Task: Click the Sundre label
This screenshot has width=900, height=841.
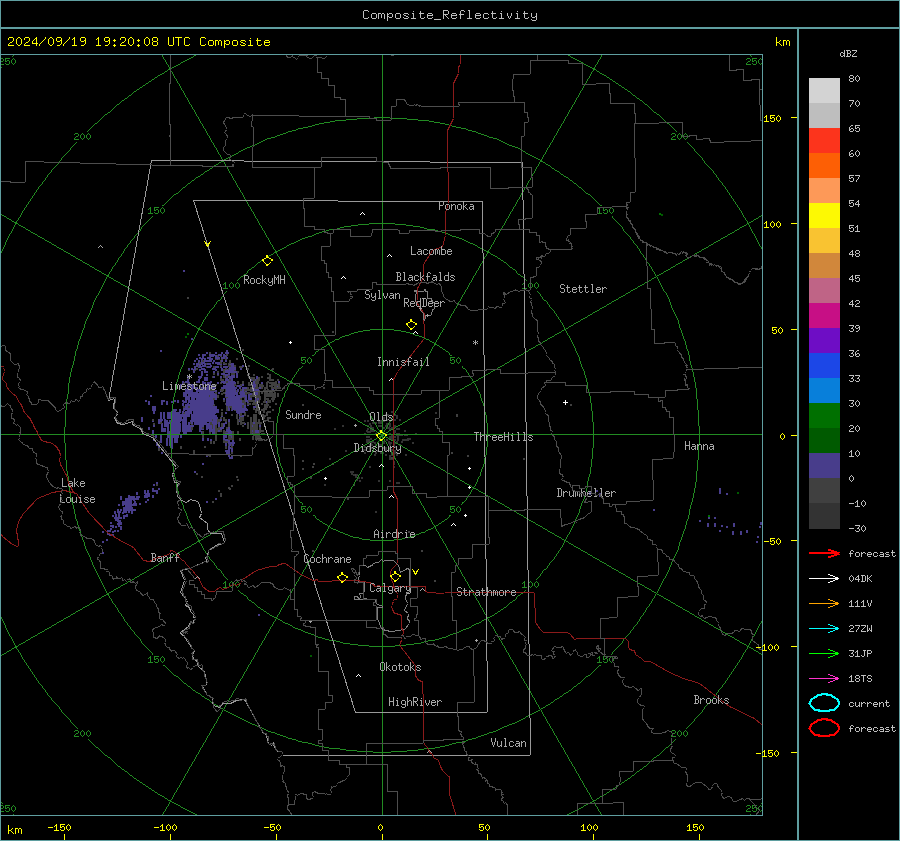Action: pyautogui.click(x=303, y=414)
